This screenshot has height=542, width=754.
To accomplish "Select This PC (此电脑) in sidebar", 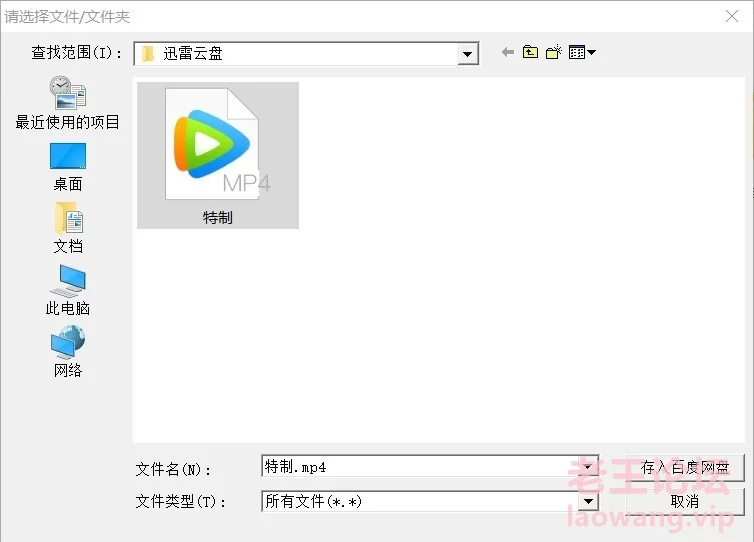I will tap(67, 290).
